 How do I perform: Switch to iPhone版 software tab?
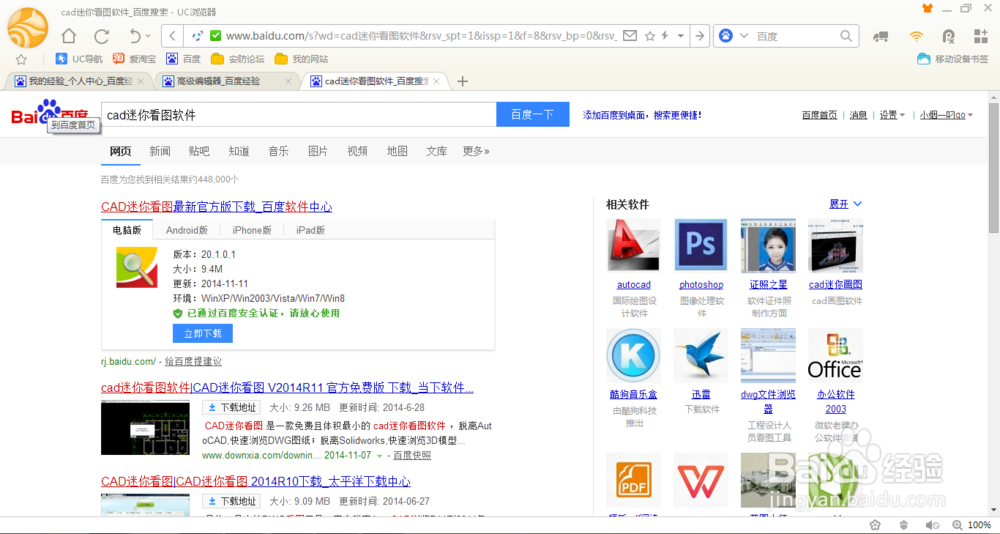click(x=252, y=230)
